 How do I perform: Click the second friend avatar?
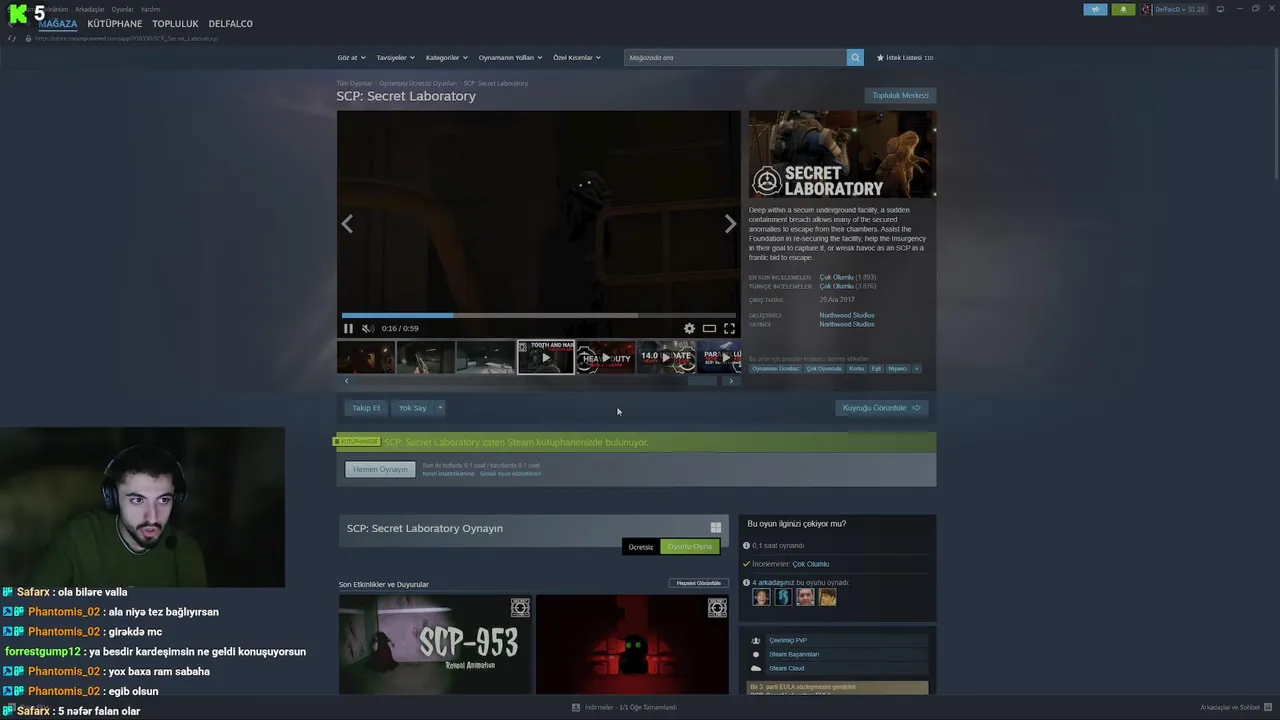pyautogui.click(x=783, y=597)
